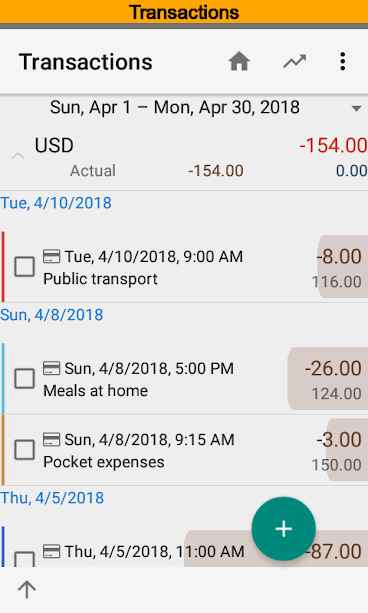The width and height of the screenshot is (368, 613).
Task: Open the date range dropdown arrow
Action: point(356,108)
